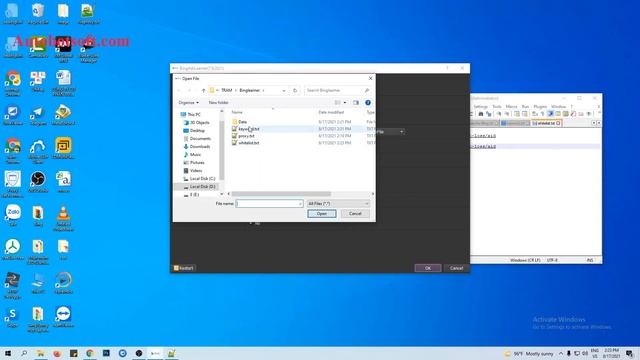
Task: Open Settings menu in Notepad++
Action: click(480, 107)
